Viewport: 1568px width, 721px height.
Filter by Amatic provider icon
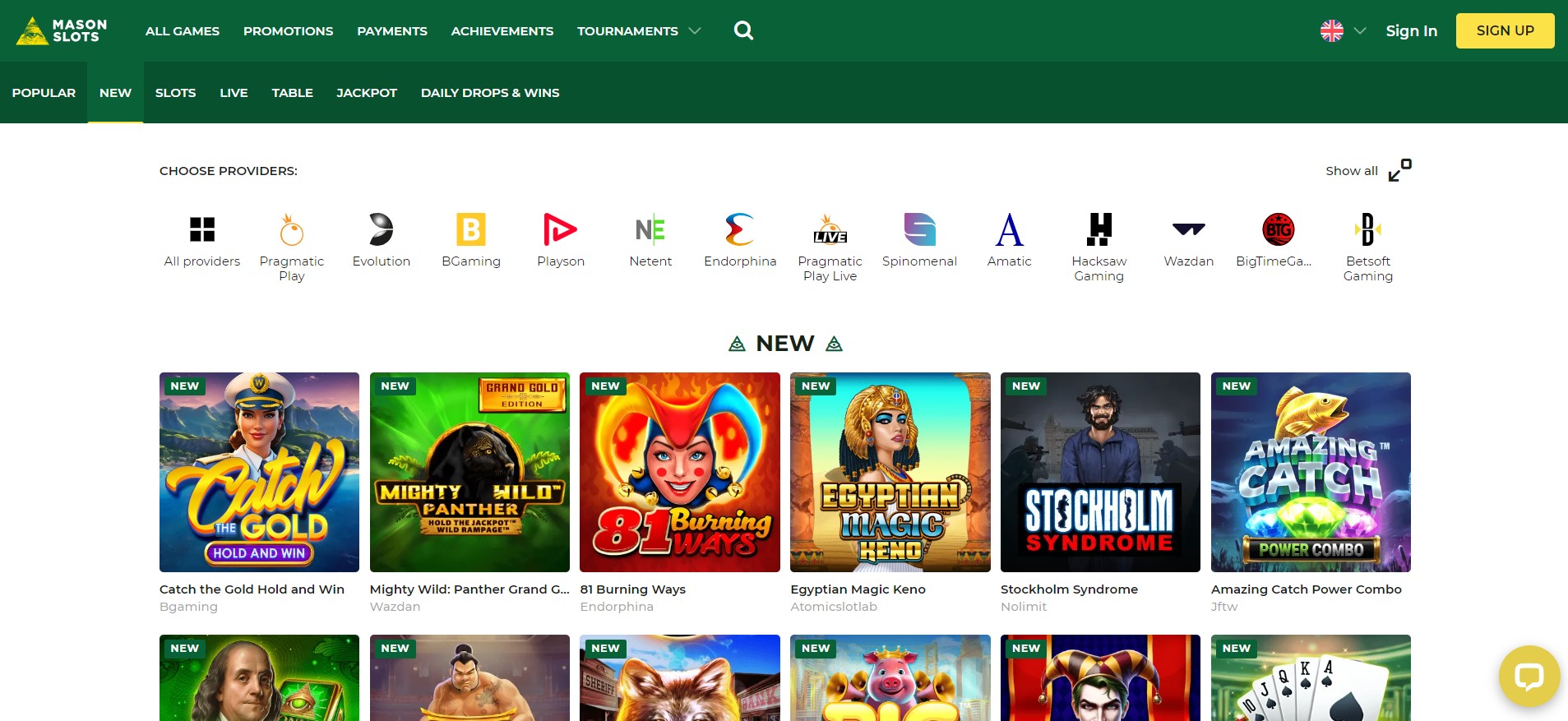(1010, 229)
